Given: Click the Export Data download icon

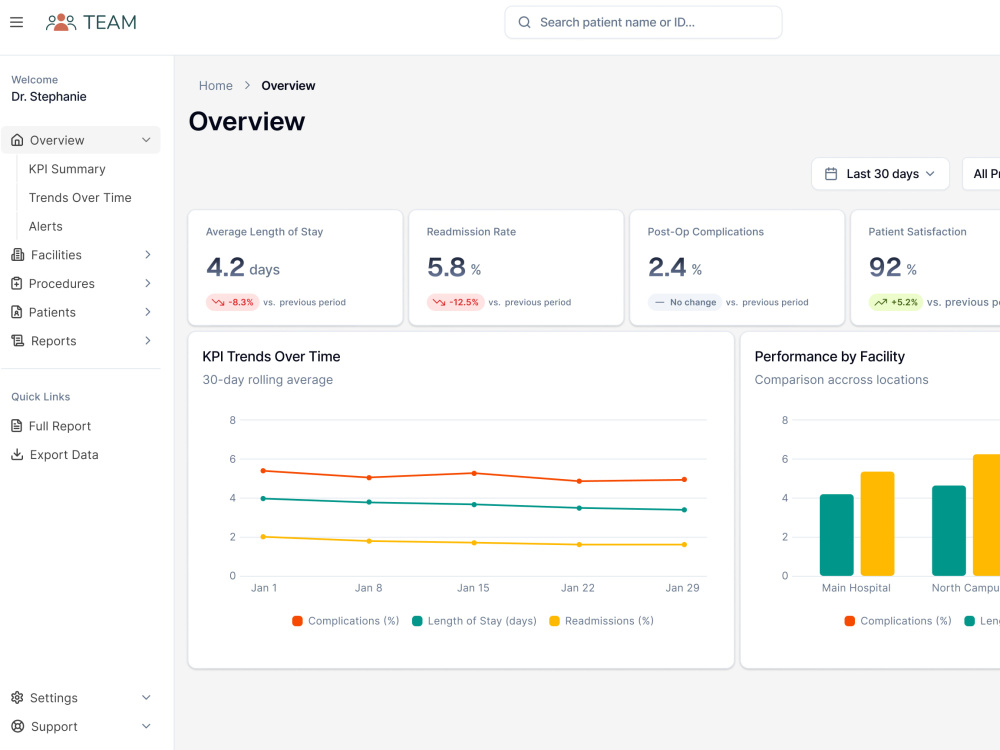Looking at the screenshot, I should tap(17, 454).
